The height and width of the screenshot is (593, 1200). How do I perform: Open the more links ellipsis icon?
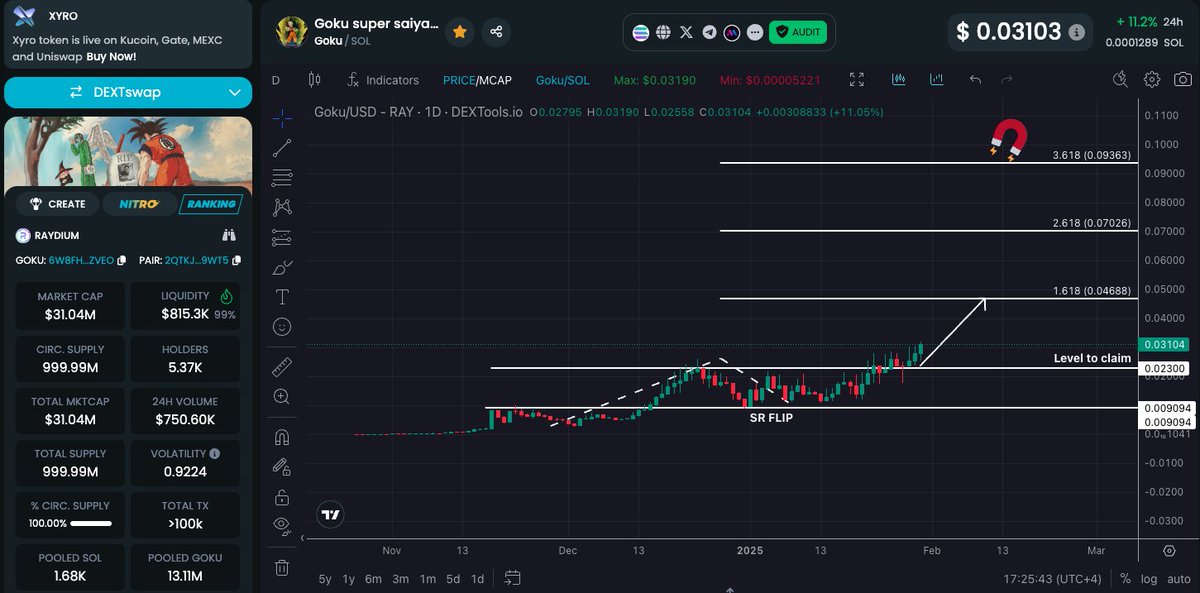pos(755,32)
